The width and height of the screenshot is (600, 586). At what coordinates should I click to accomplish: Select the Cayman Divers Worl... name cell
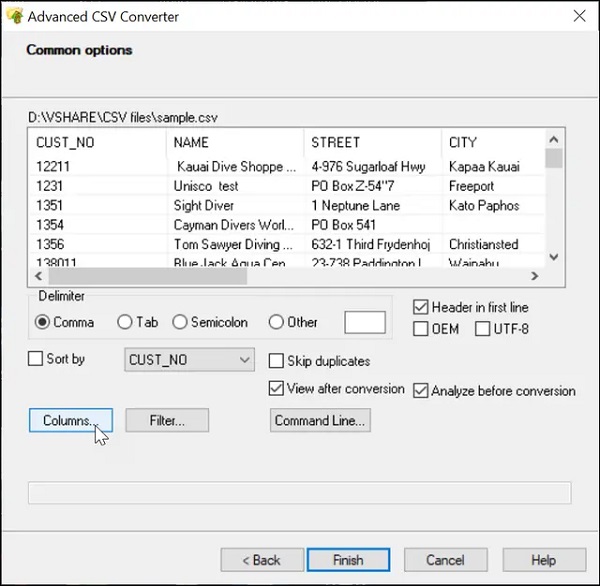tap(235, 225)
